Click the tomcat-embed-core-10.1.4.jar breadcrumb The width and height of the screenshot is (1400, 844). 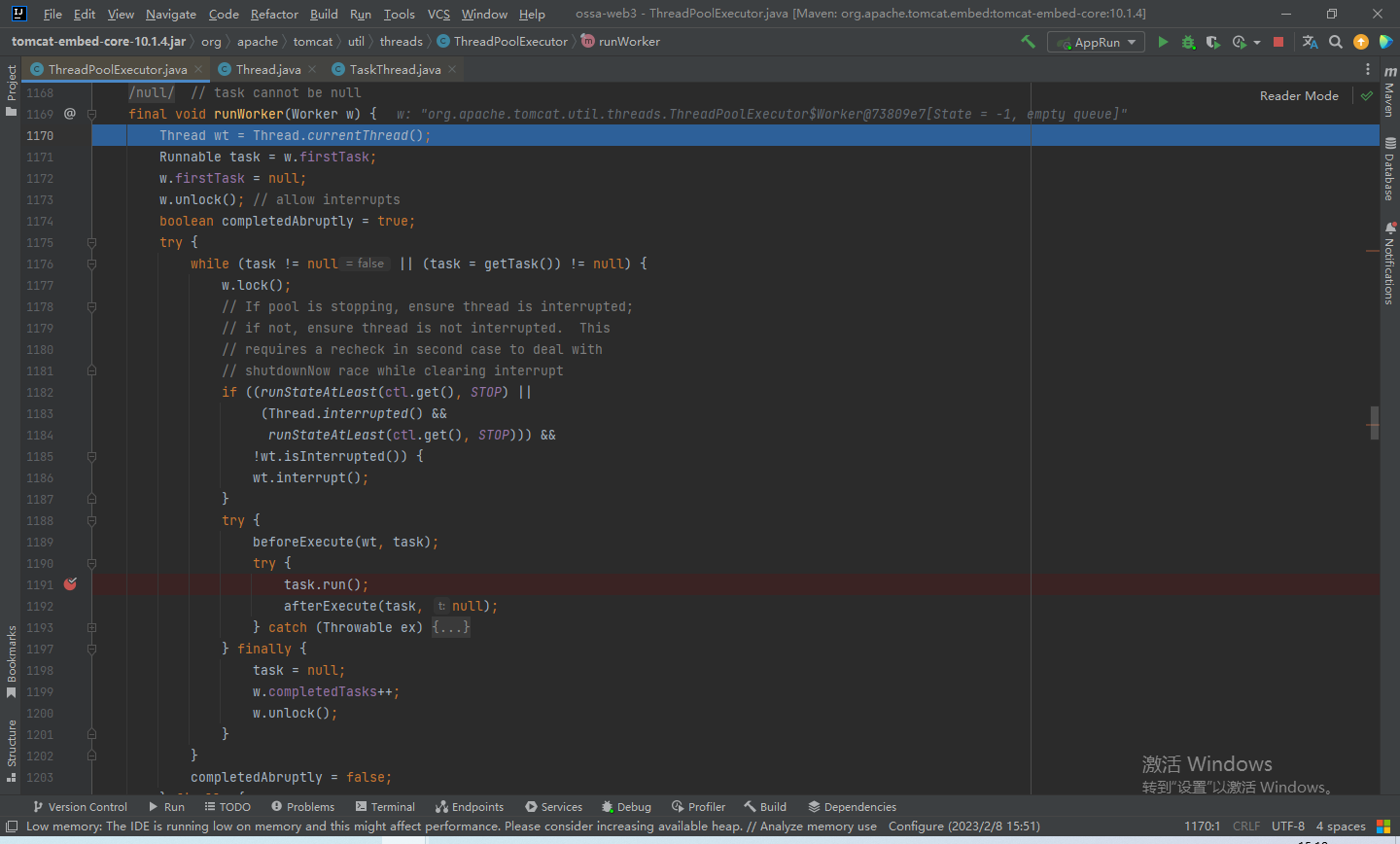point(98,42)
